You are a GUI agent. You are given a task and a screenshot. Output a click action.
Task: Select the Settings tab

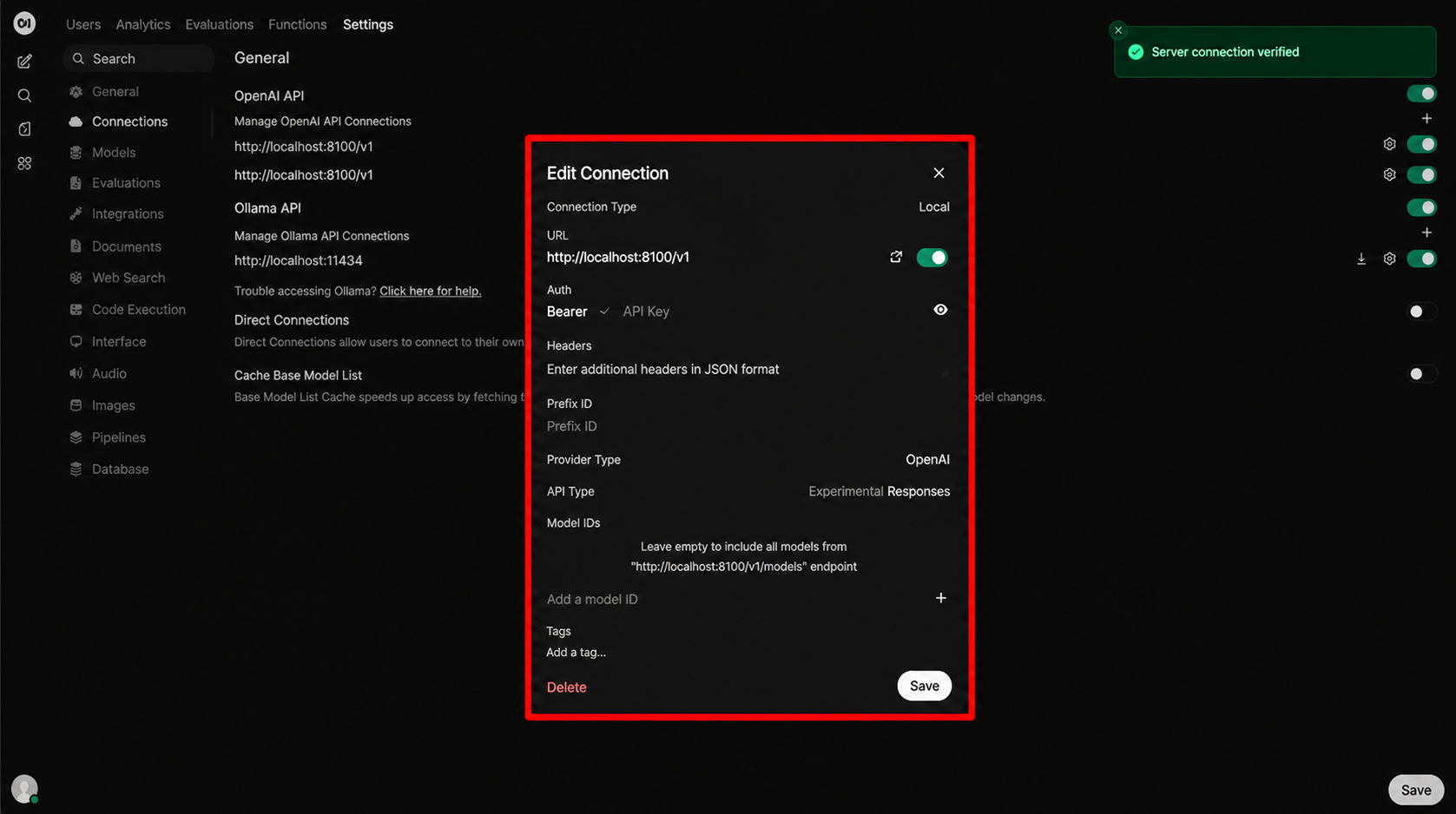[368, 24]
